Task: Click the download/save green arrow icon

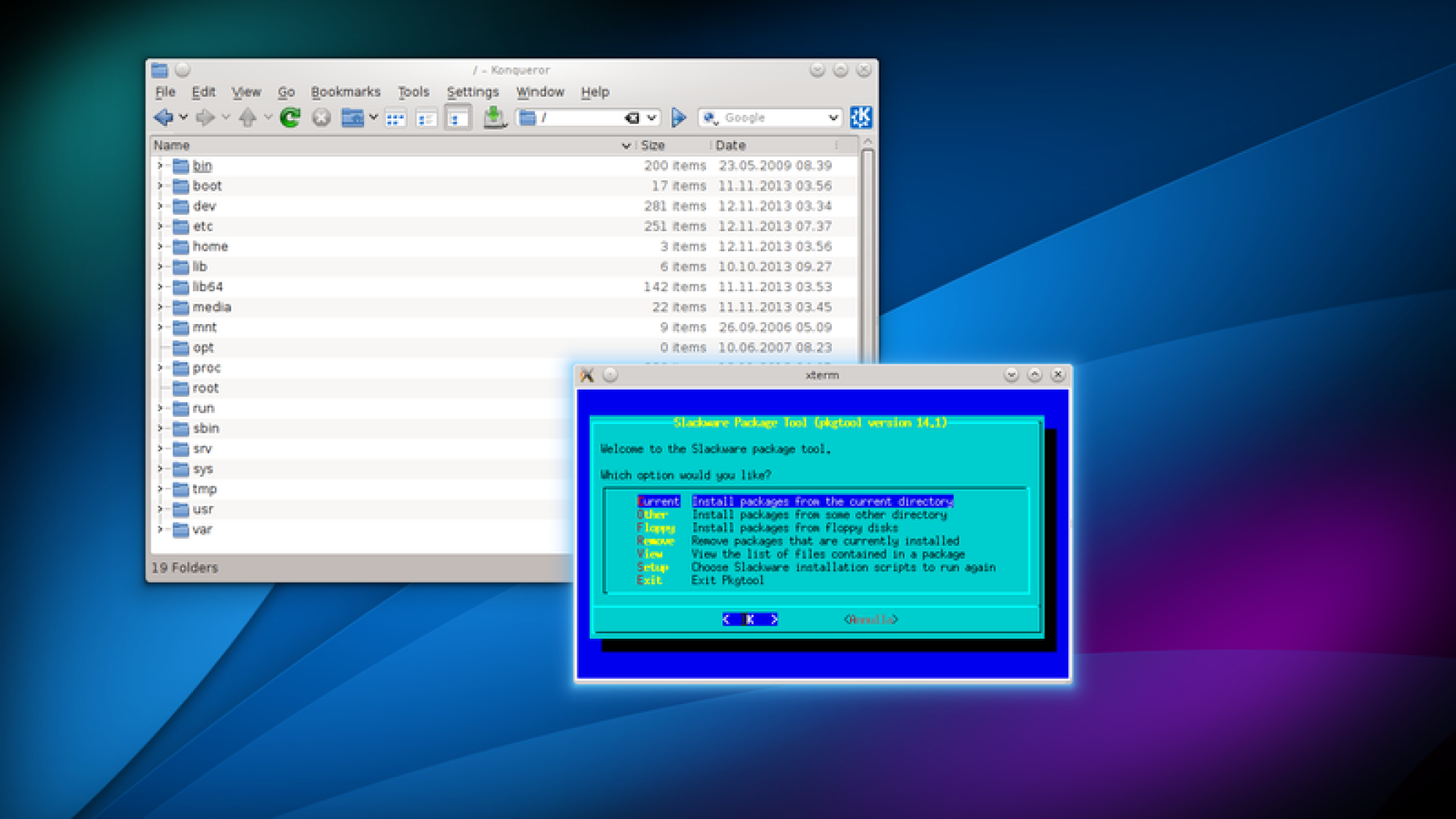Action: 494,118
